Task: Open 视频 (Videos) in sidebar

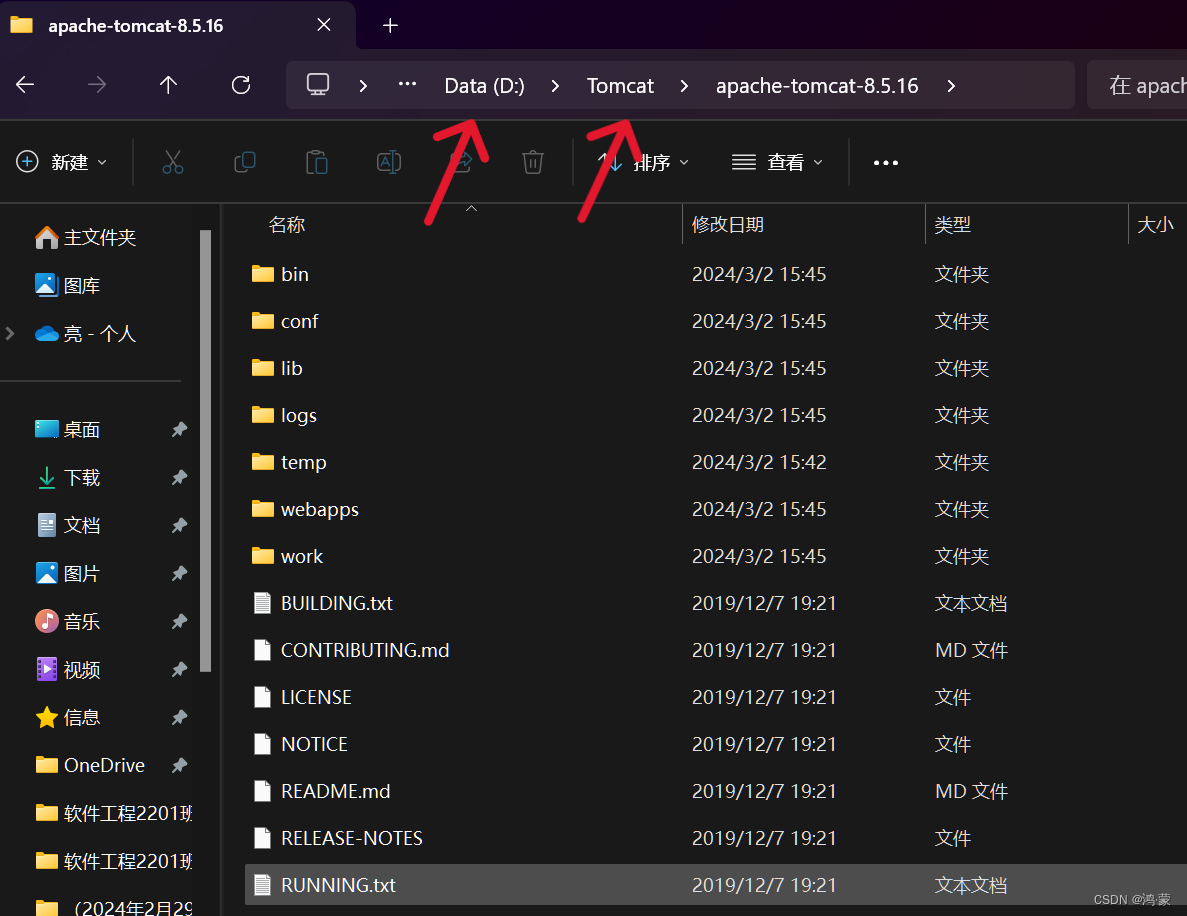Action: 68,670
